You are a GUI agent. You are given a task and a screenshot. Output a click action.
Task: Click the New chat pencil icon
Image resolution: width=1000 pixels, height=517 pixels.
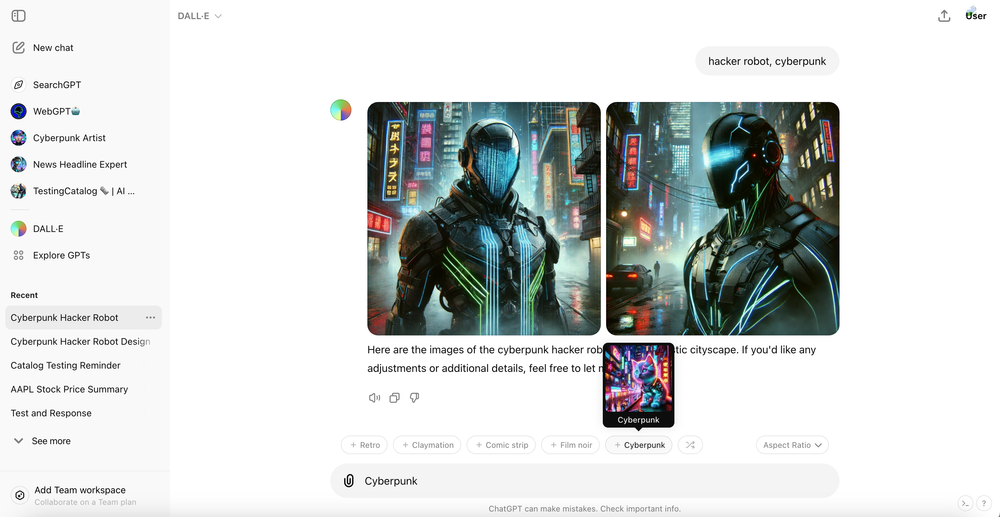pyautogui.click(x=19, y=48)
